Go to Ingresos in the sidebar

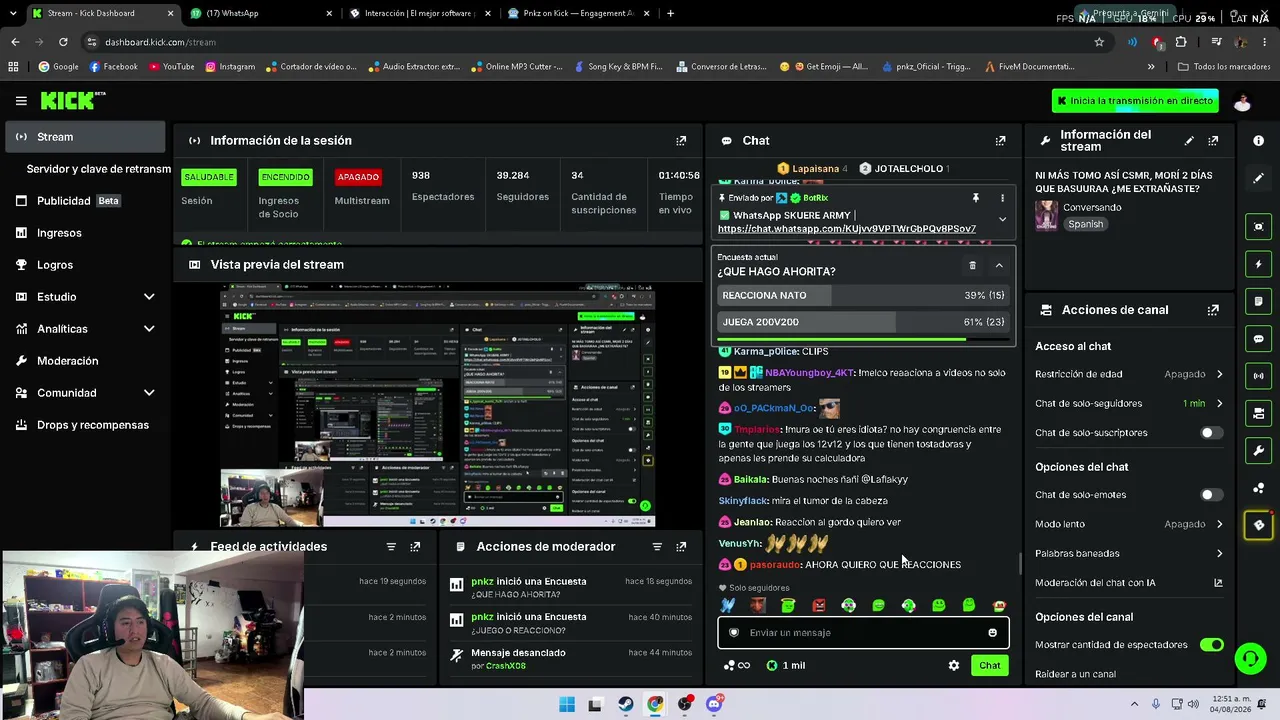[86, 233]
